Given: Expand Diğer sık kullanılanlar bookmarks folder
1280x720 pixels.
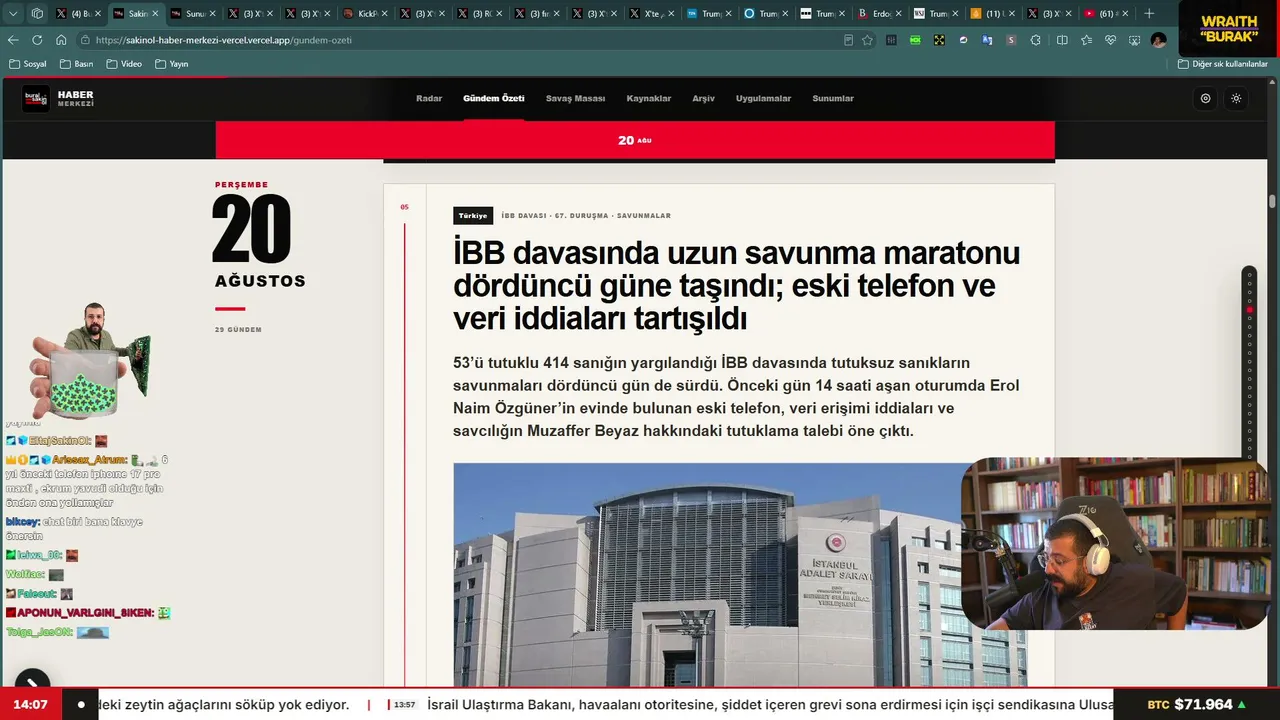Looking at the screenshot, I should (x=1222, y=64).
